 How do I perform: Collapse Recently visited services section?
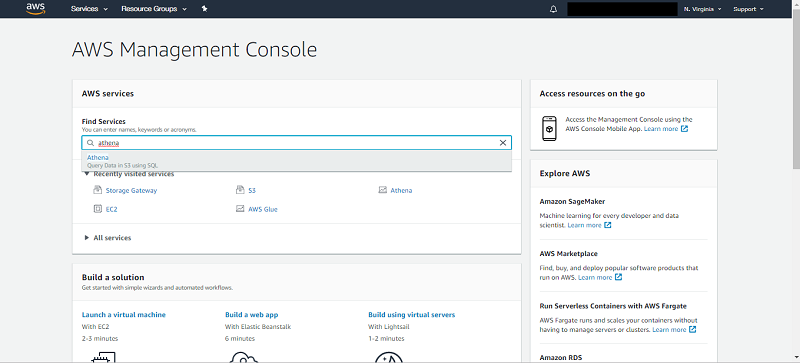pyautogui.click(x=129, y=174)
